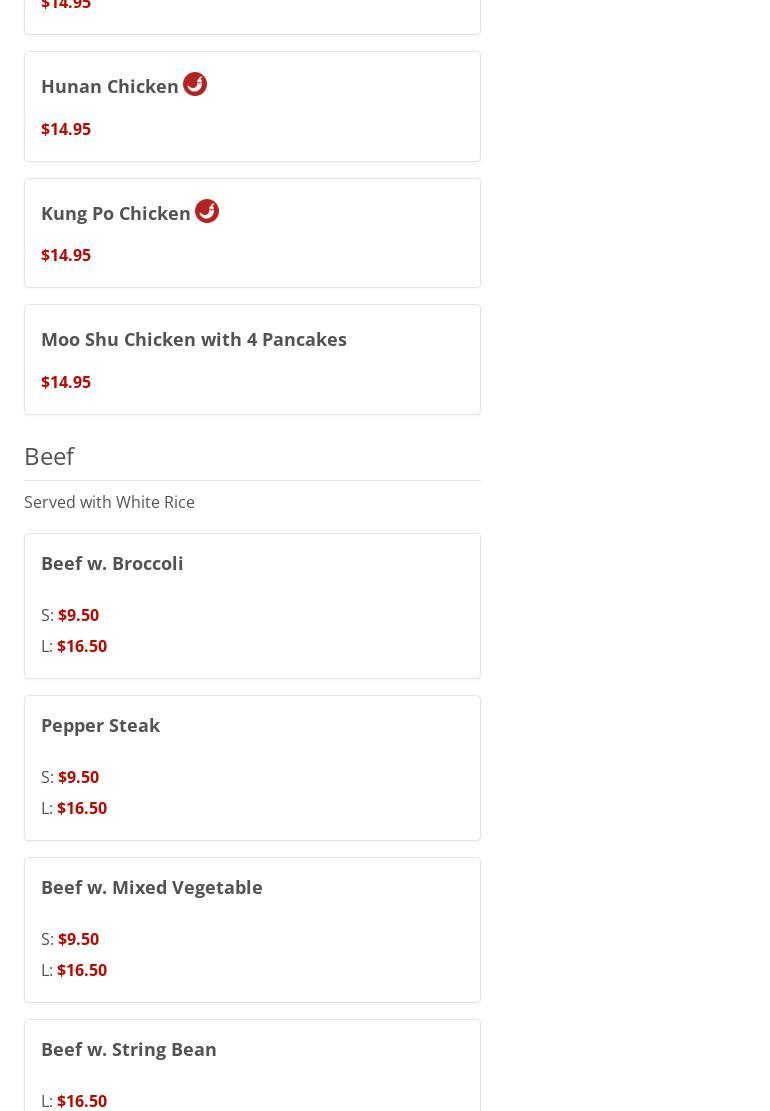Viewport: 770px width, 1111px height.
Task: Select large Beef w. Mixed Vegetable $16.50
Action: (x=82, y=970)
